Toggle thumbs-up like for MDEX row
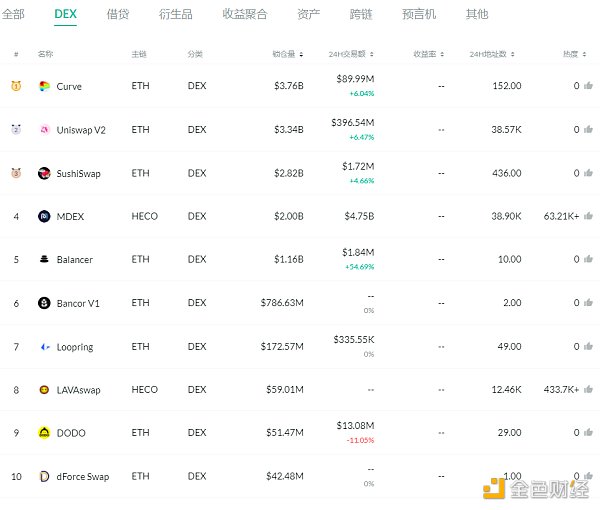This screenshot has height=510, width=600. [x=589, y=216]
